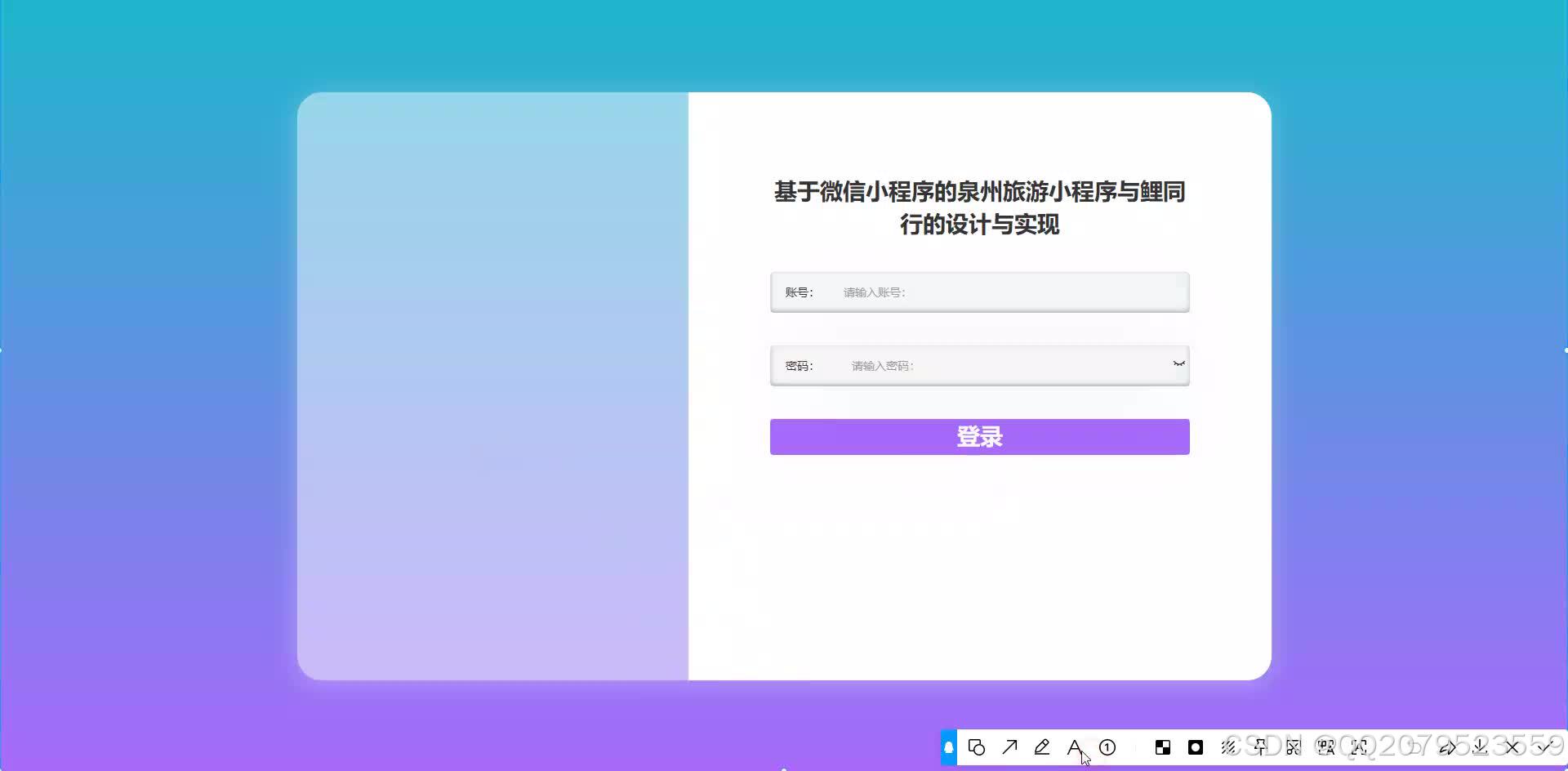1568x771 pixels.
Task: Click the 登录 login button
Action: pos(979,436)
